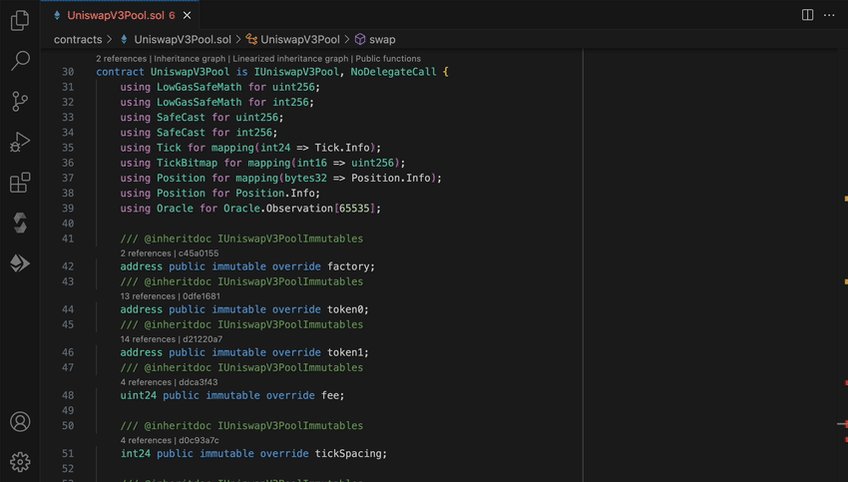The image size is (848, 482).
Task: Click the 'token1' variable name
Action: [344, 352]
